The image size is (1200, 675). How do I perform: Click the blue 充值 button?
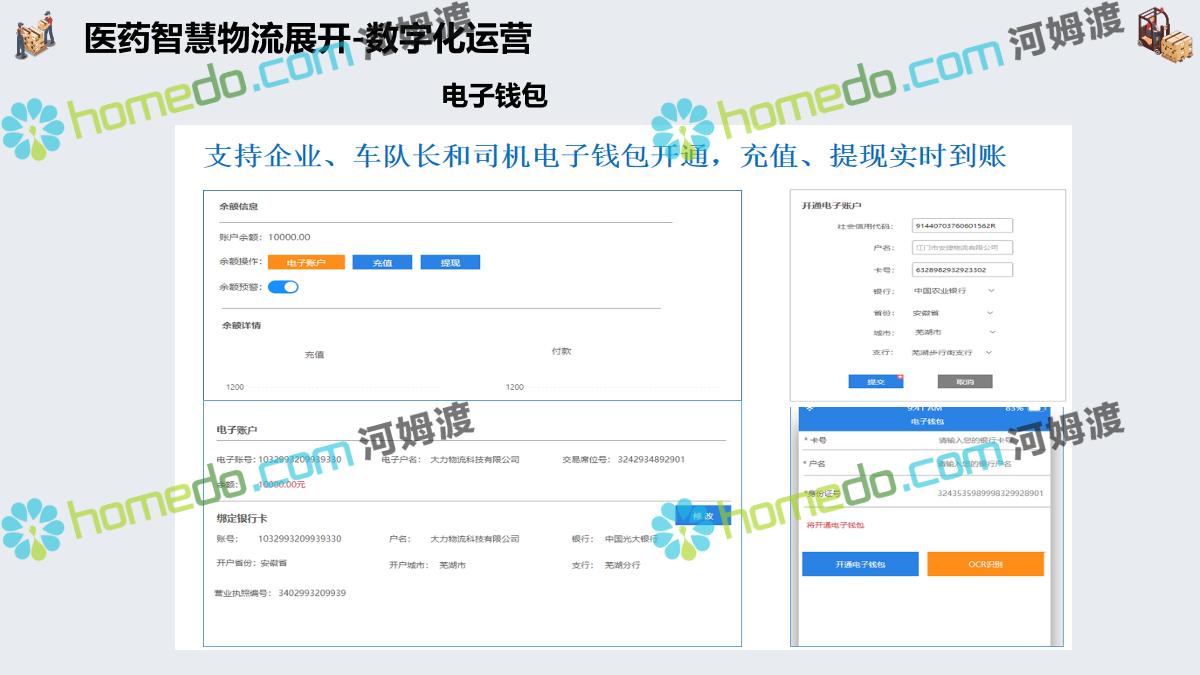click(x=382, y=262)
